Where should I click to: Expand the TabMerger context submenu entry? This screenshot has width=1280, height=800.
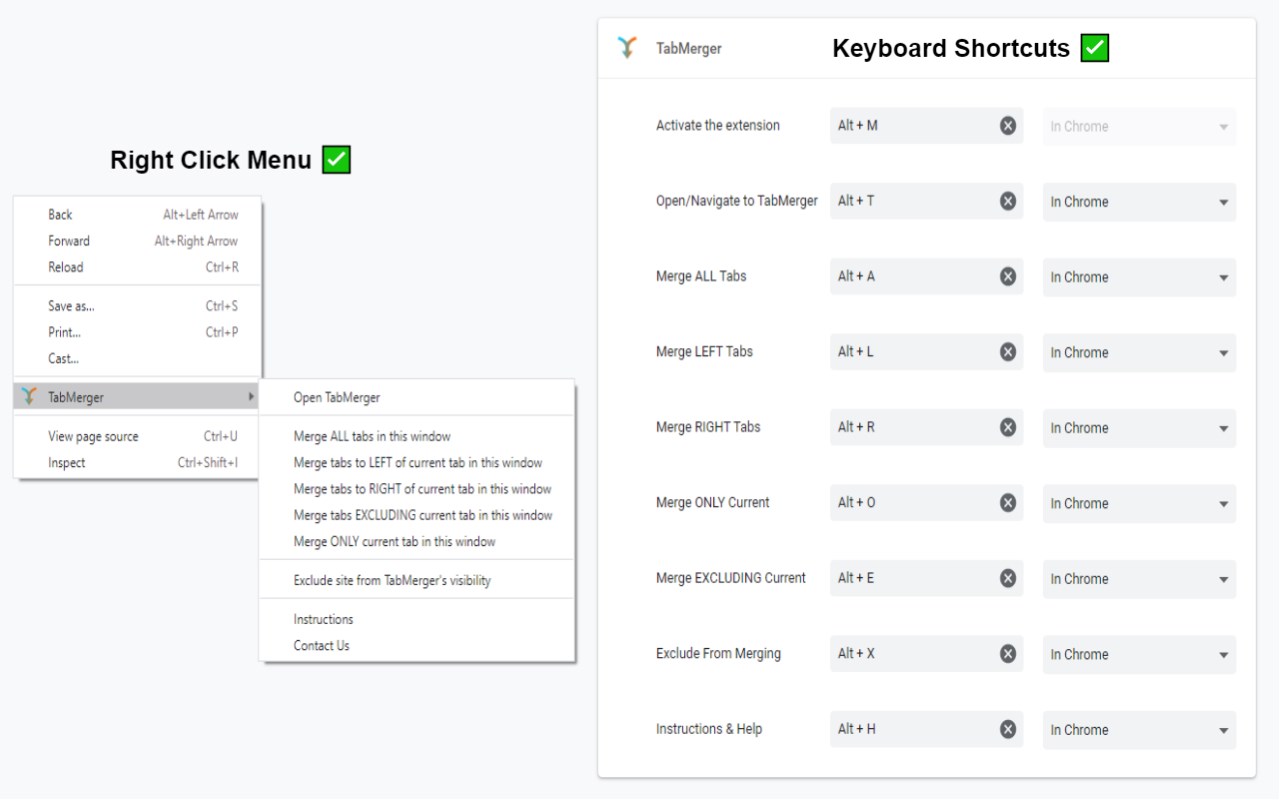[x=137, y=397]
